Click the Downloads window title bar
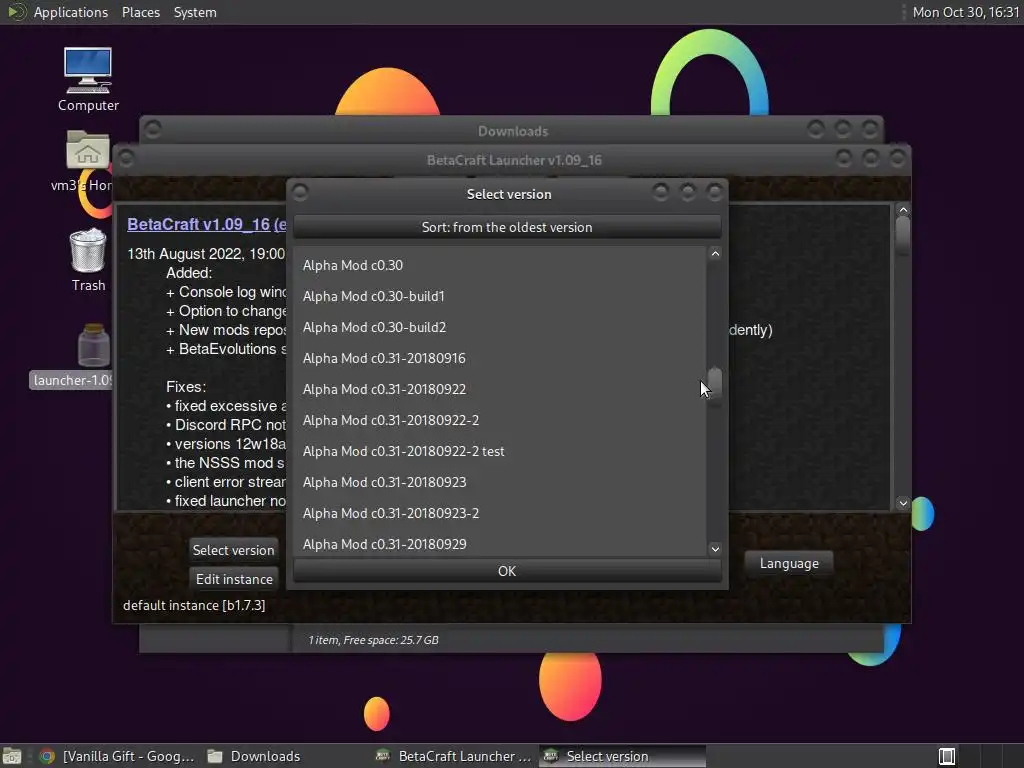1024x768 pixels. pyautogui.click(x=513, y=131)
